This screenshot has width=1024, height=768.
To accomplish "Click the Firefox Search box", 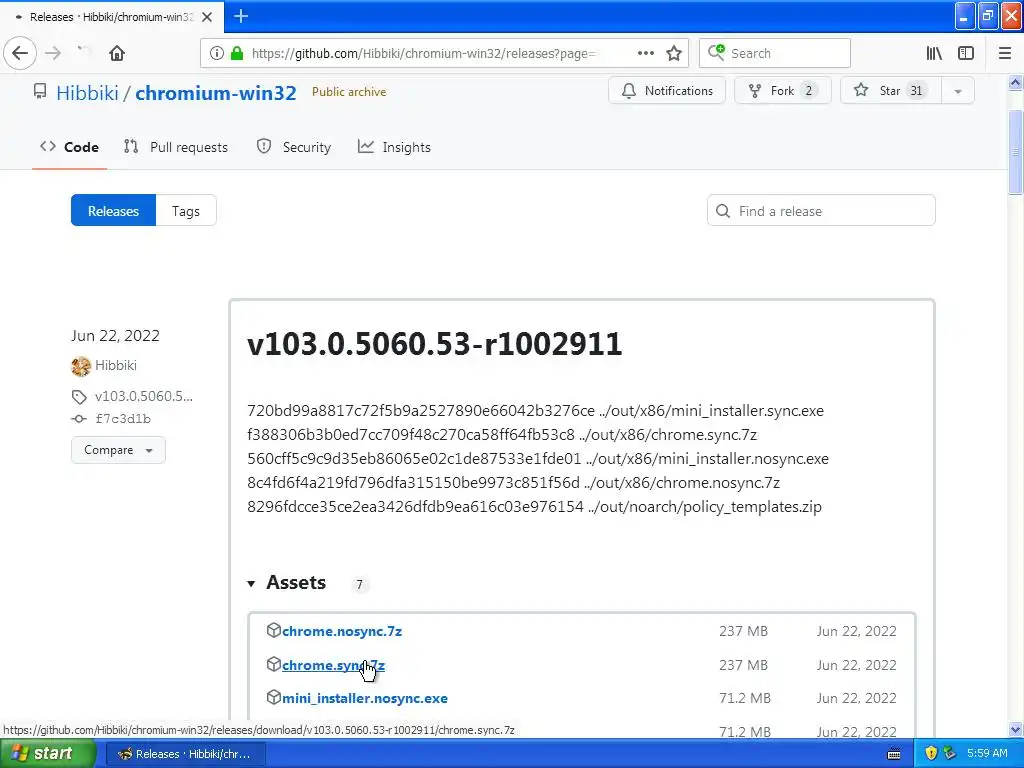I will pyautogui.click(x=775, y=54).
